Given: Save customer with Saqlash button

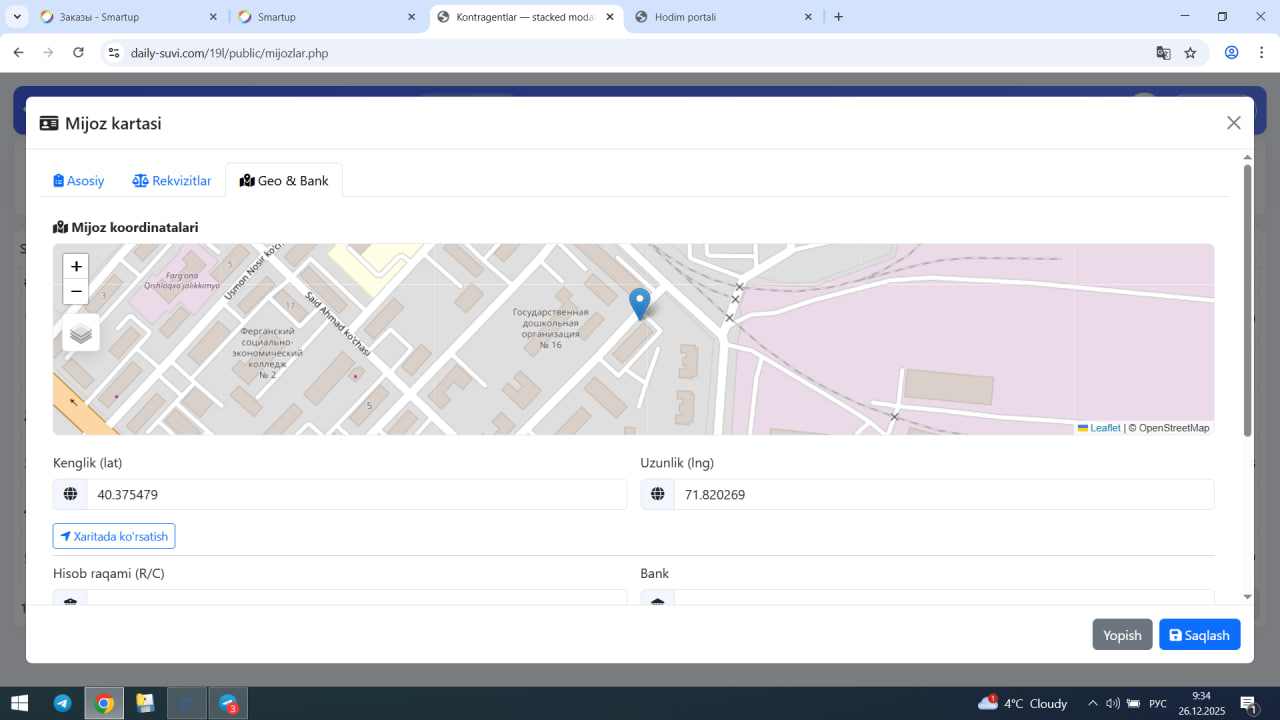Looking at the screenshot, I should click(1199, 635).
